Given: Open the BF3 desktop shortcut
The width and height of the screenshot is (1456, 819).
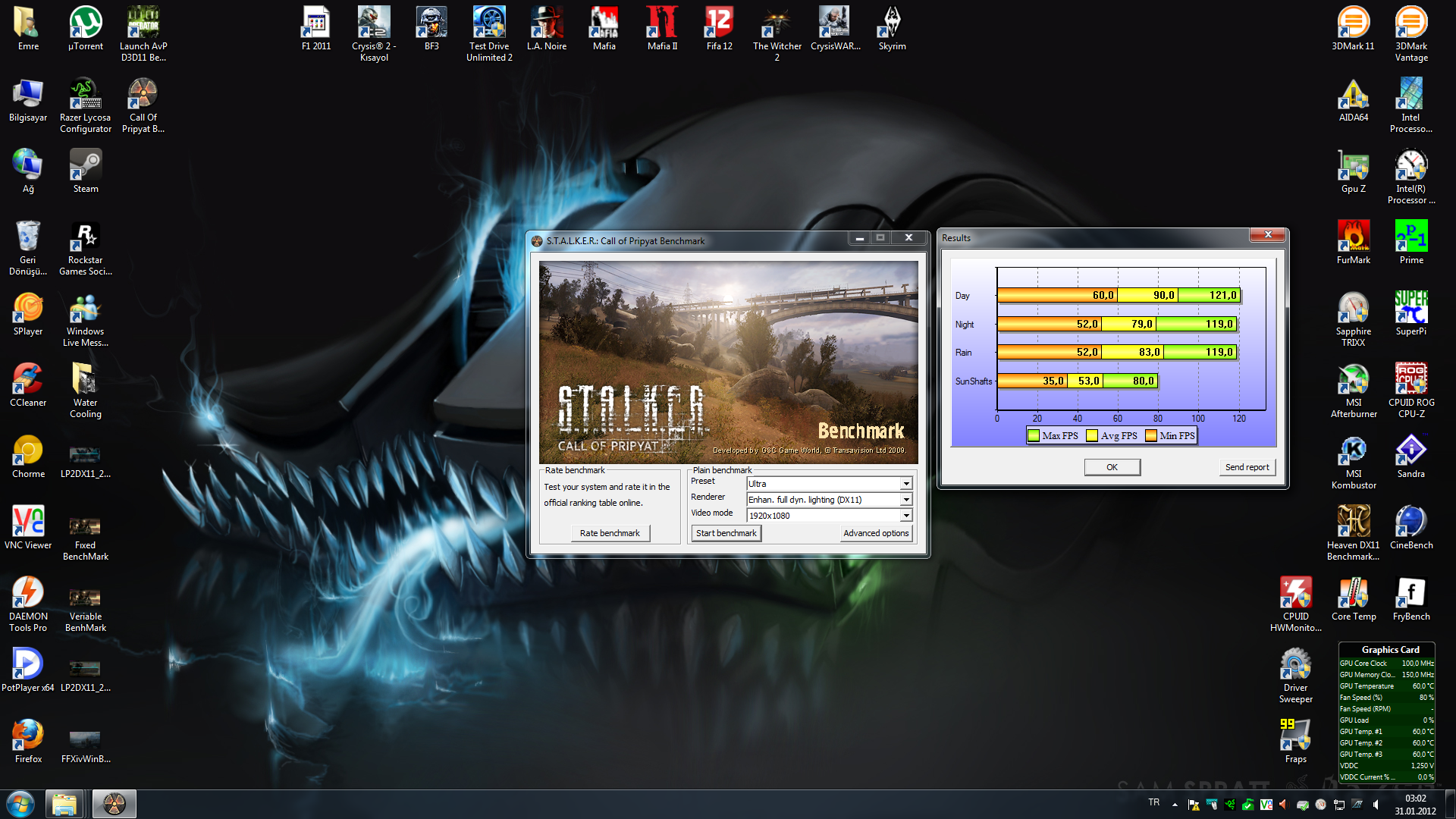Looking at the screenshot, I should click(x=431, y=24).
